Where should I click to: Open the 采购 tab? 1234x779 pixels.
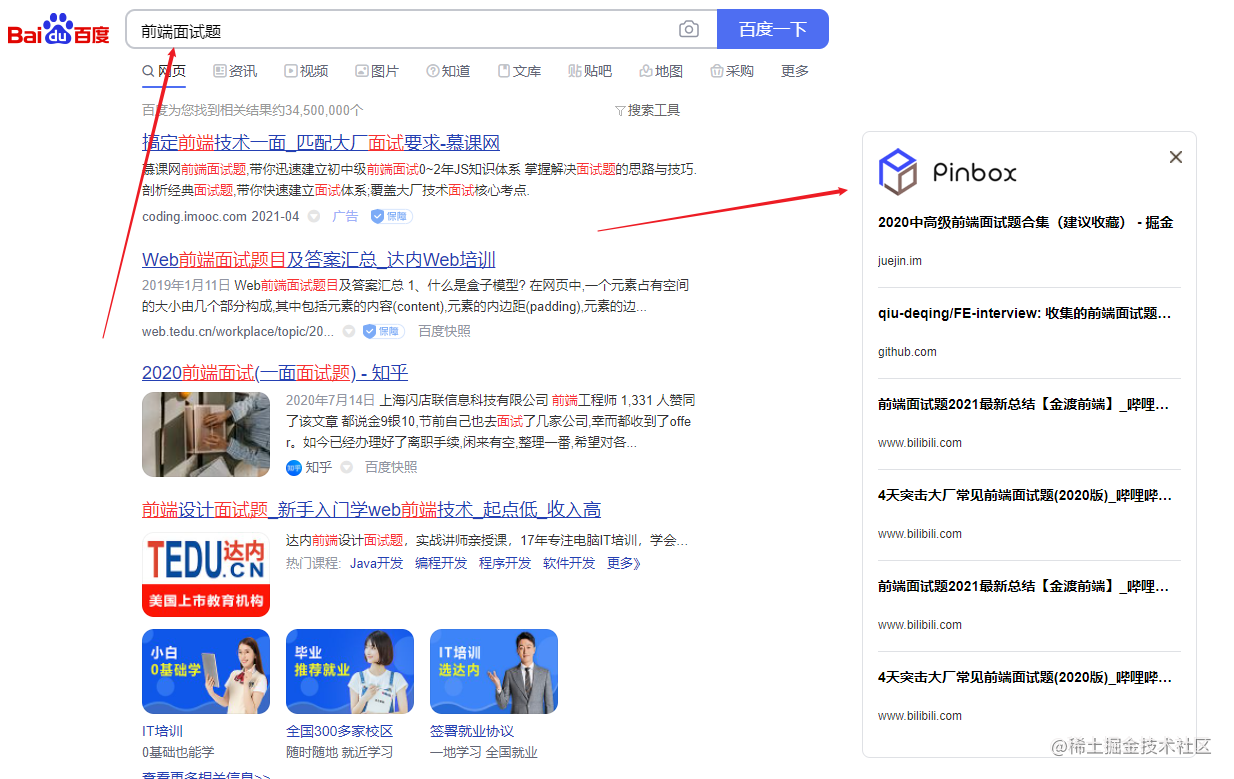pos(732,71)
